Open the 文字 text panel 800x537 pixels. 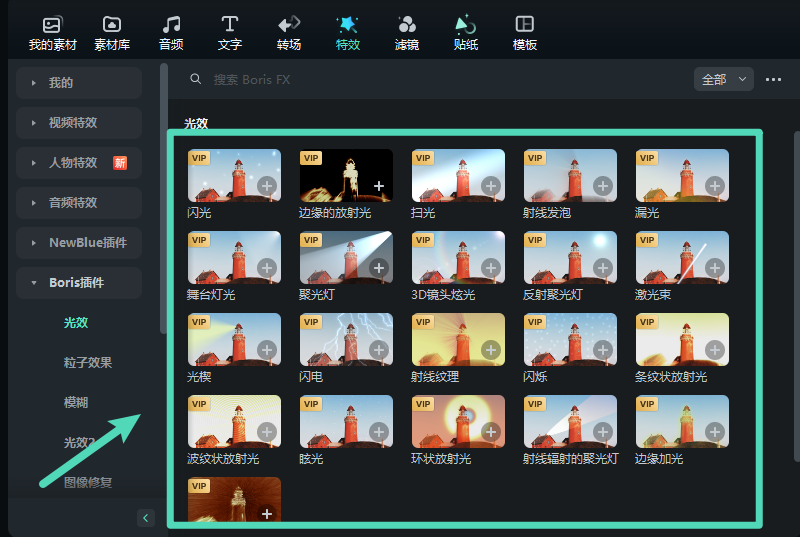coord(230,32)
